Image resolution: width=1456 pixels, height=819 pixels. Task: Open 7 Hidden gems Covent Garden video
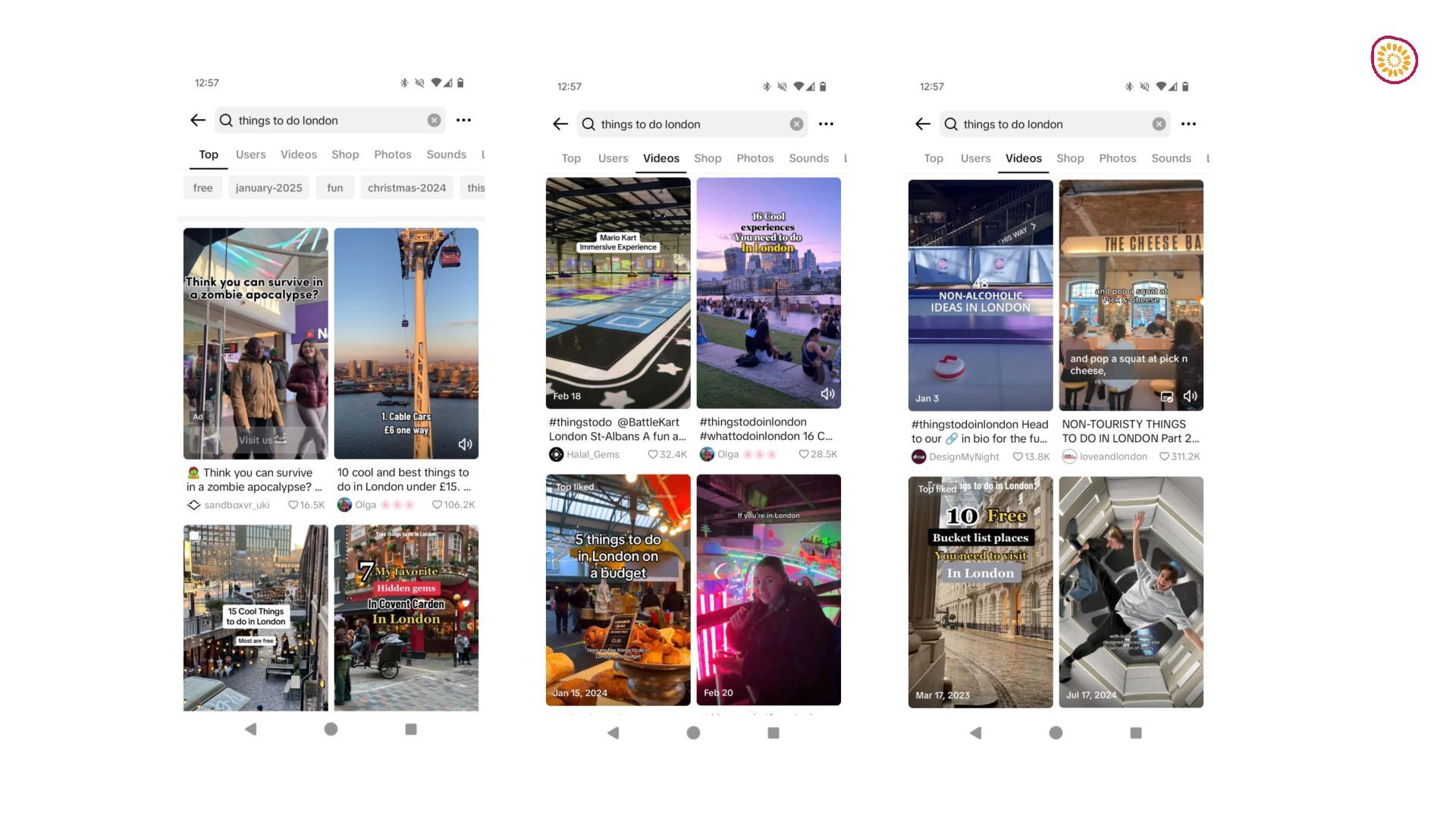coord(406,618)
